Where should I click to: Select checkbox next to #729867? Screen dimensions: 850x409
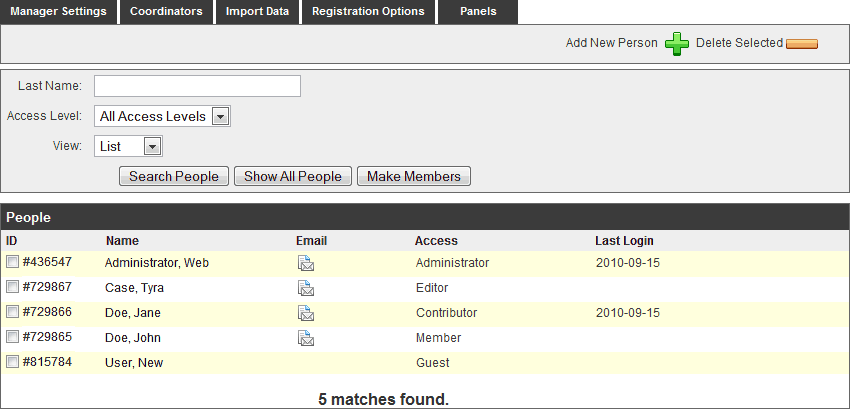pyautogui.click(x=12, y=288)
